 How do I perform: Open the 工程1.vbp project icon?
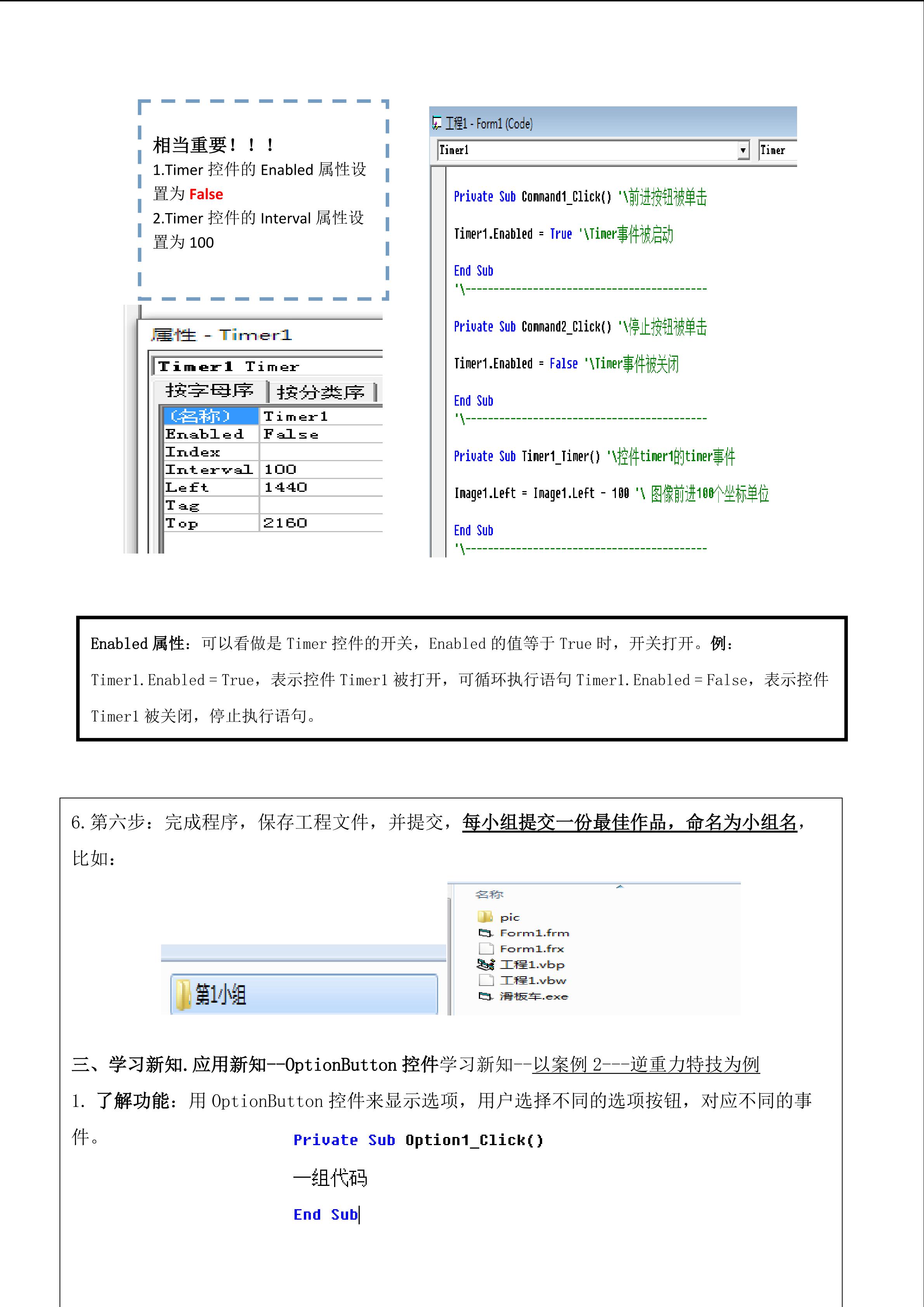click(485, 964)
